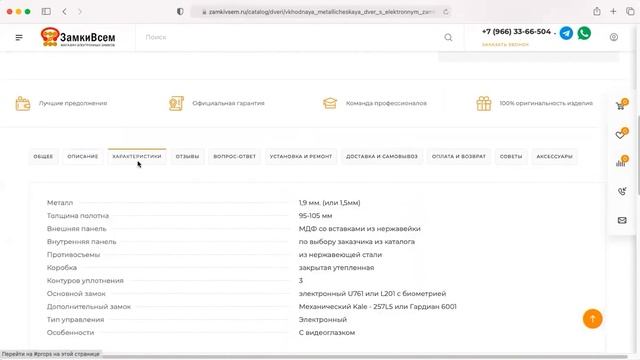Image resolution: width=640 pixels, height=360 pixels.
Task: Click the value 95-105 мм
Action: click(315, 216)
